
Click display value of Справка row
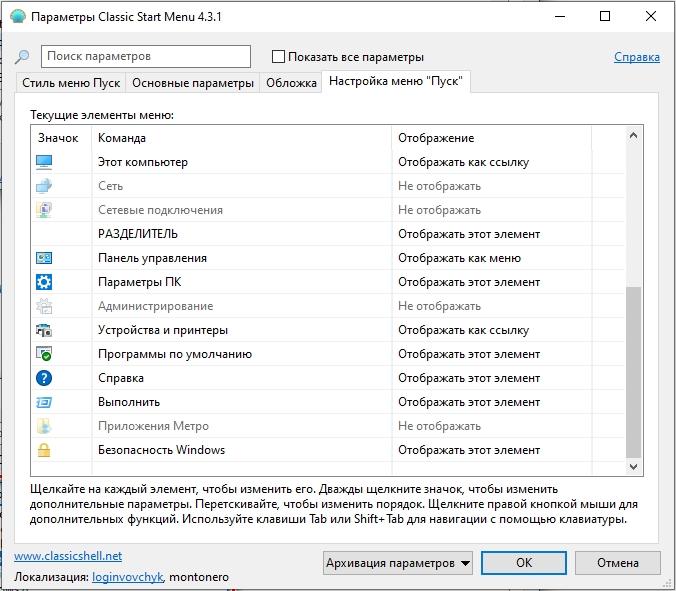pos(469,378)
